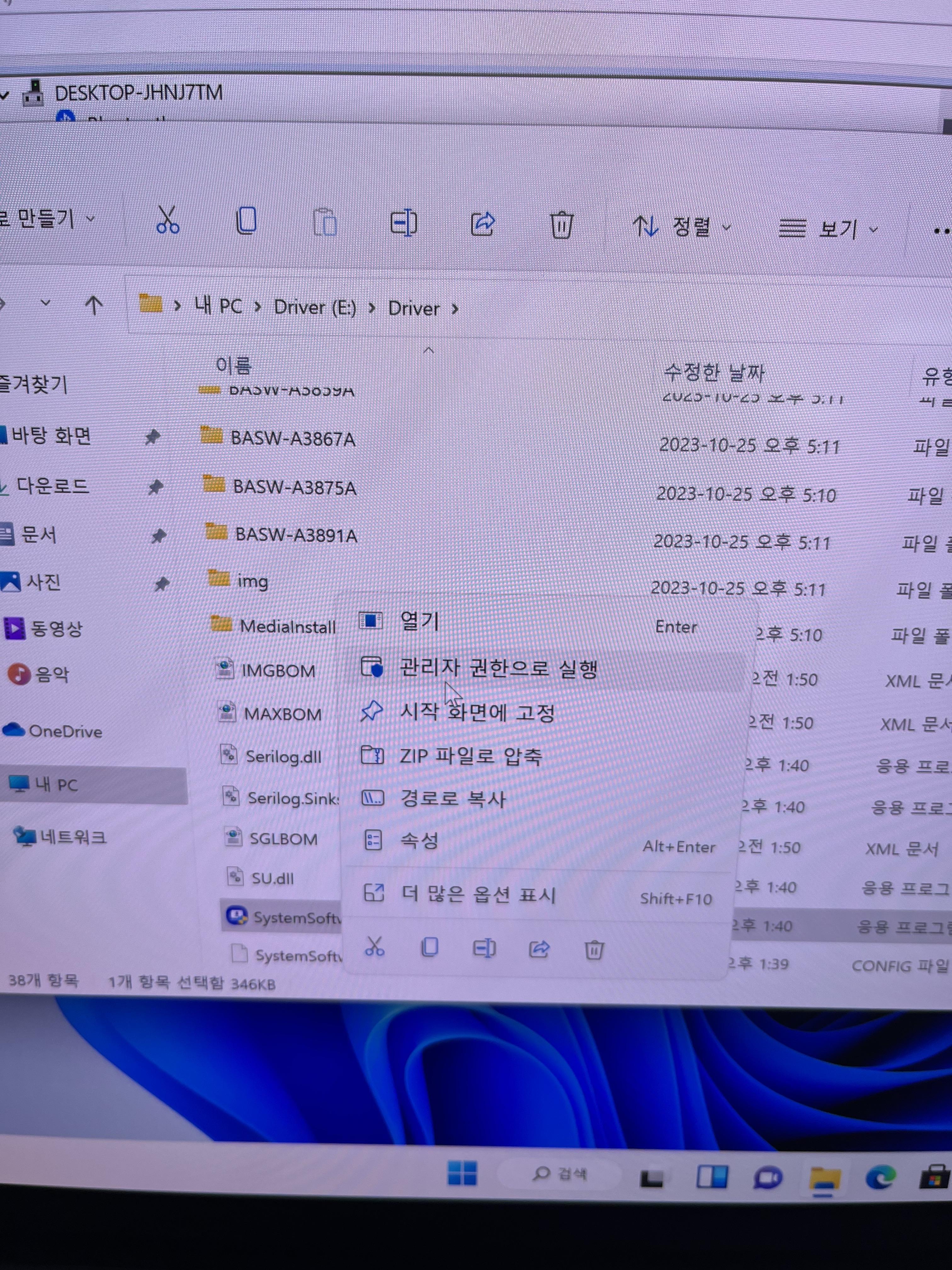The height and width of the screenshot is (1270, 952).
Task: Open the BASW-A3875A folder
Action: tap(294, 488)
